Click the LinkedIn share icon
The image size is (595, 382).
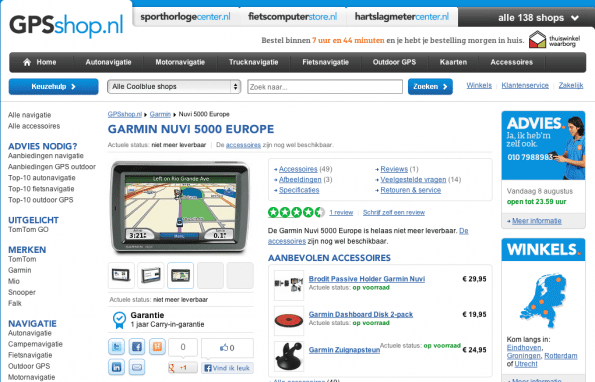click(x=116, y=367)
